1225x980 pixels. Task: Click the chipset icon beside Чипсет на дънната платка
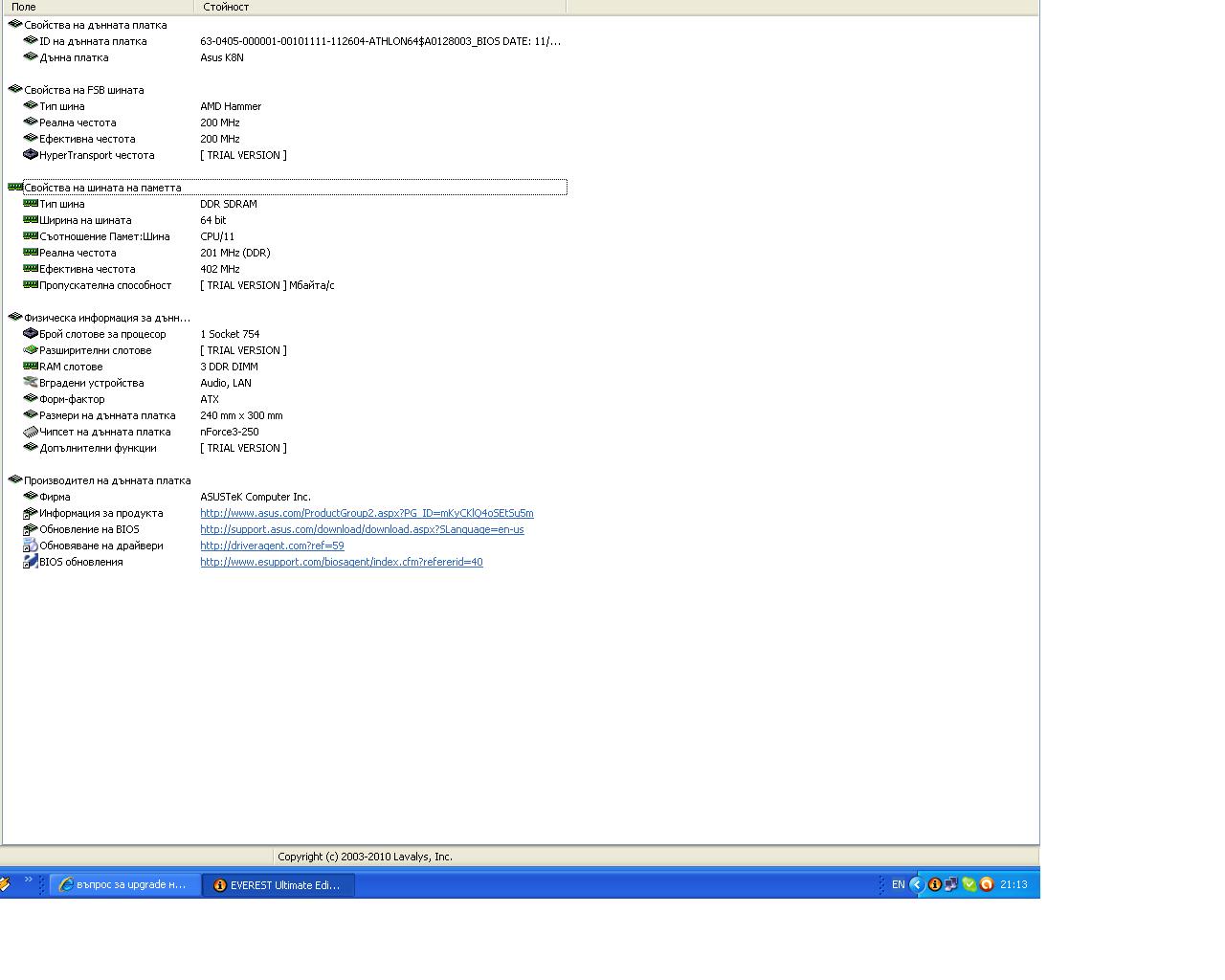(31, 432)
